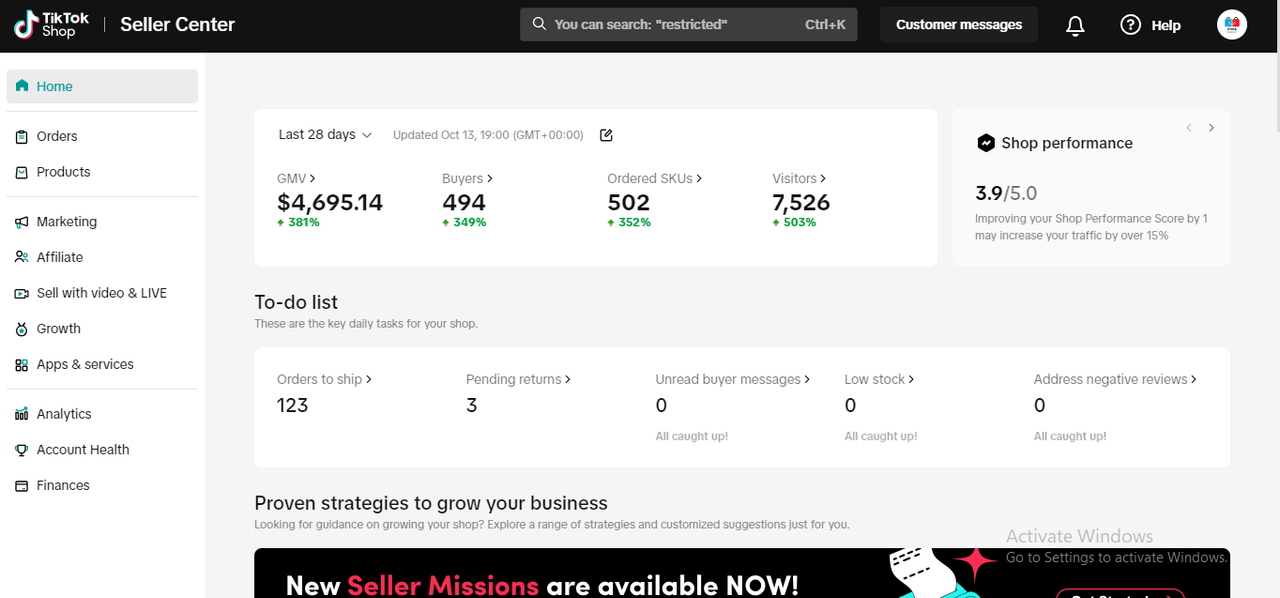This screenshot has height=598, width=1280.
Task: Click the Account Health trophy icon
Action: (21, 450)
